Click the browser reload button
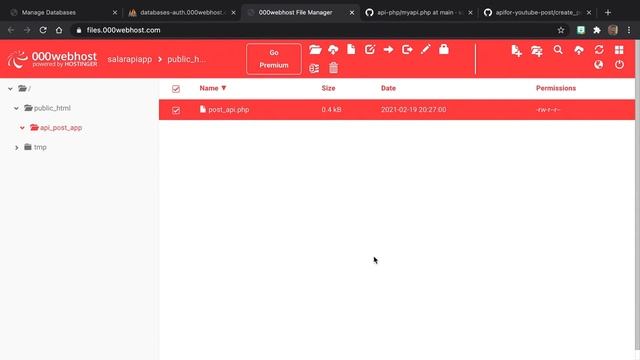Image resolution: width=640 pixels, height=360 pixels. 43,30
